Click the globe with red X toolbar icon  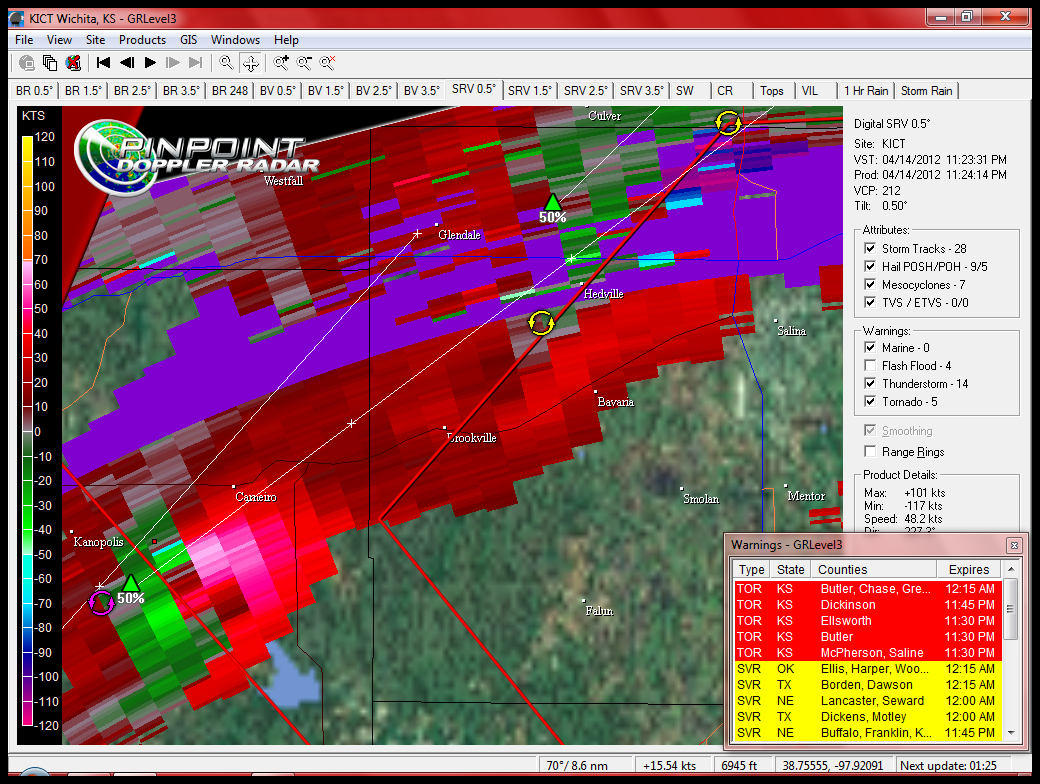[73, 63]
